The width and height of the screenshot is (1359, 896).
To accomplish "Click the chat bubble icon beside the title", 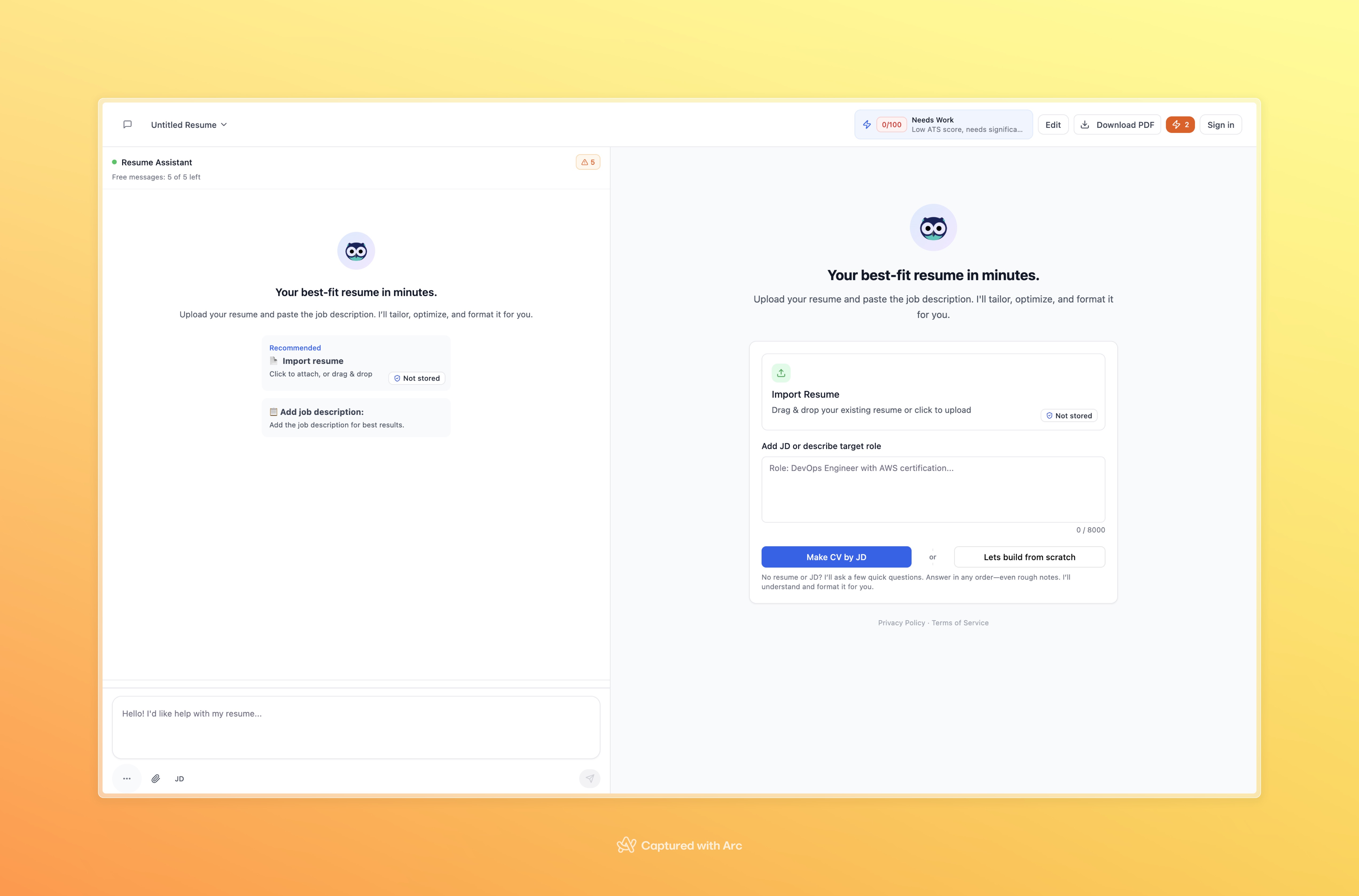I will coord(127,125).
